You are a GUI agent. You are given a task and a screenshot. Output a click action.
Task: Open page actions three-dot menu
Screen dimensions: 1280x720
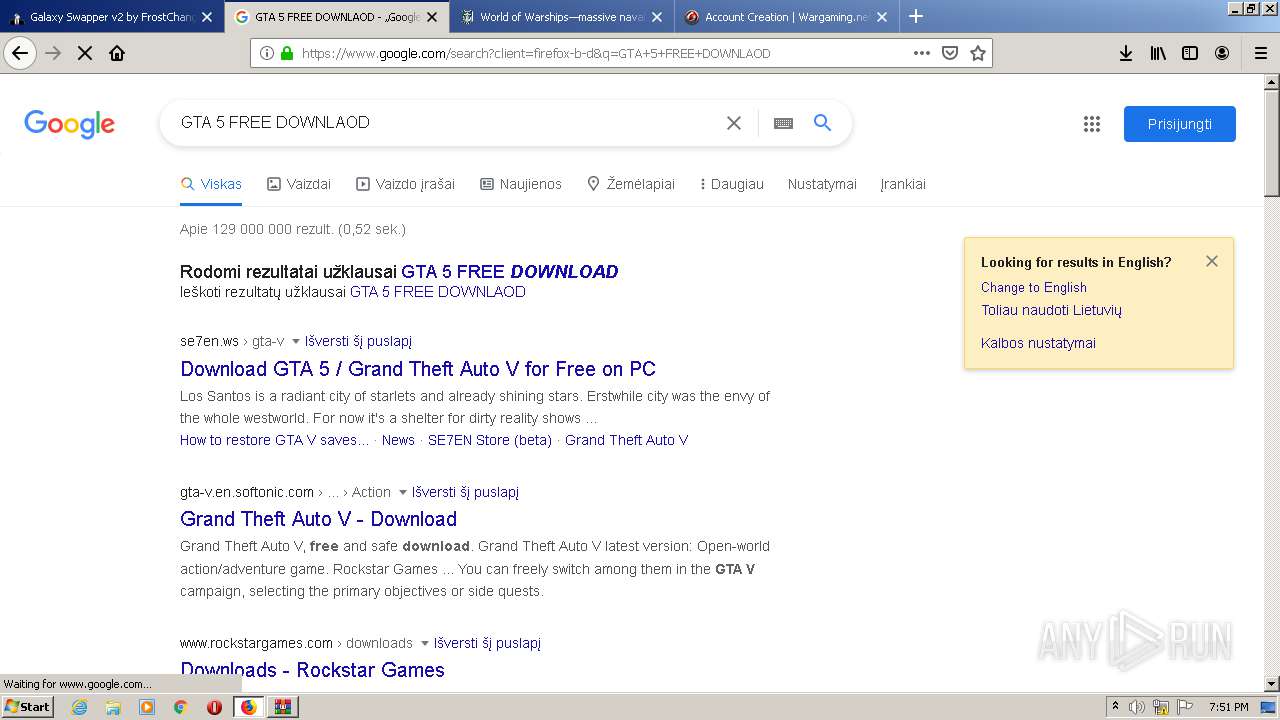click(x=922, y=53)
